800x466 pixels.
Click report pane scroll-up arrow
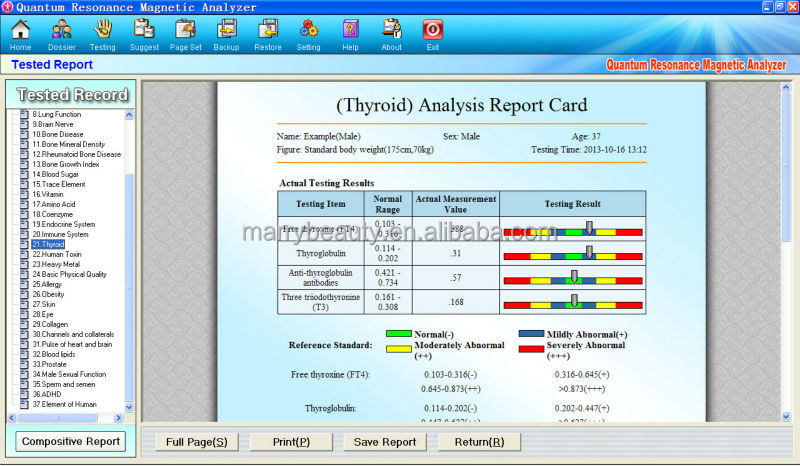click(786, 87)
